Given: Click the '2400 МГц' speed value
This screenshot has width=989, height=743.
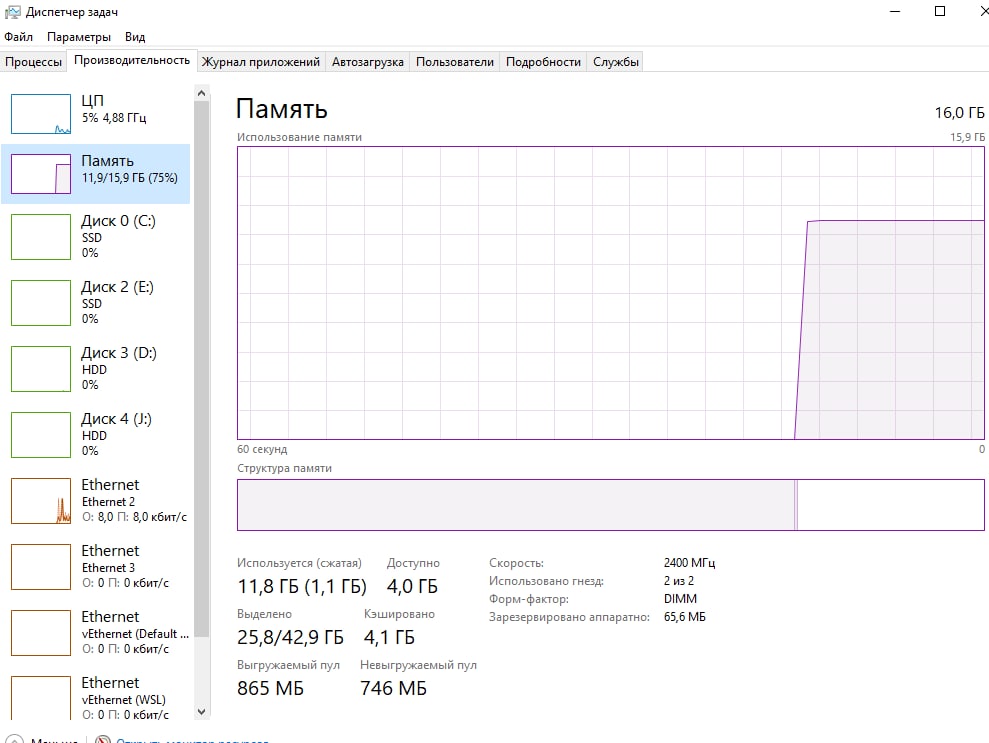Looking at the screenshot, I should [689, 563].
